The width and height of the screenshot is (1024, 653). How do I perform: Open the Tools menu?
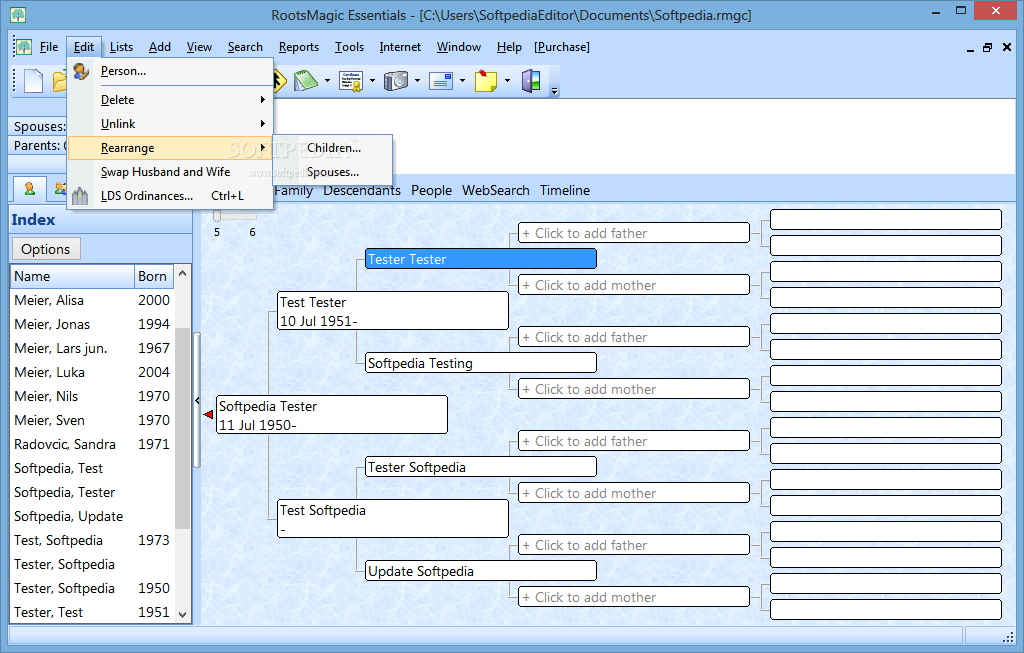349,47
